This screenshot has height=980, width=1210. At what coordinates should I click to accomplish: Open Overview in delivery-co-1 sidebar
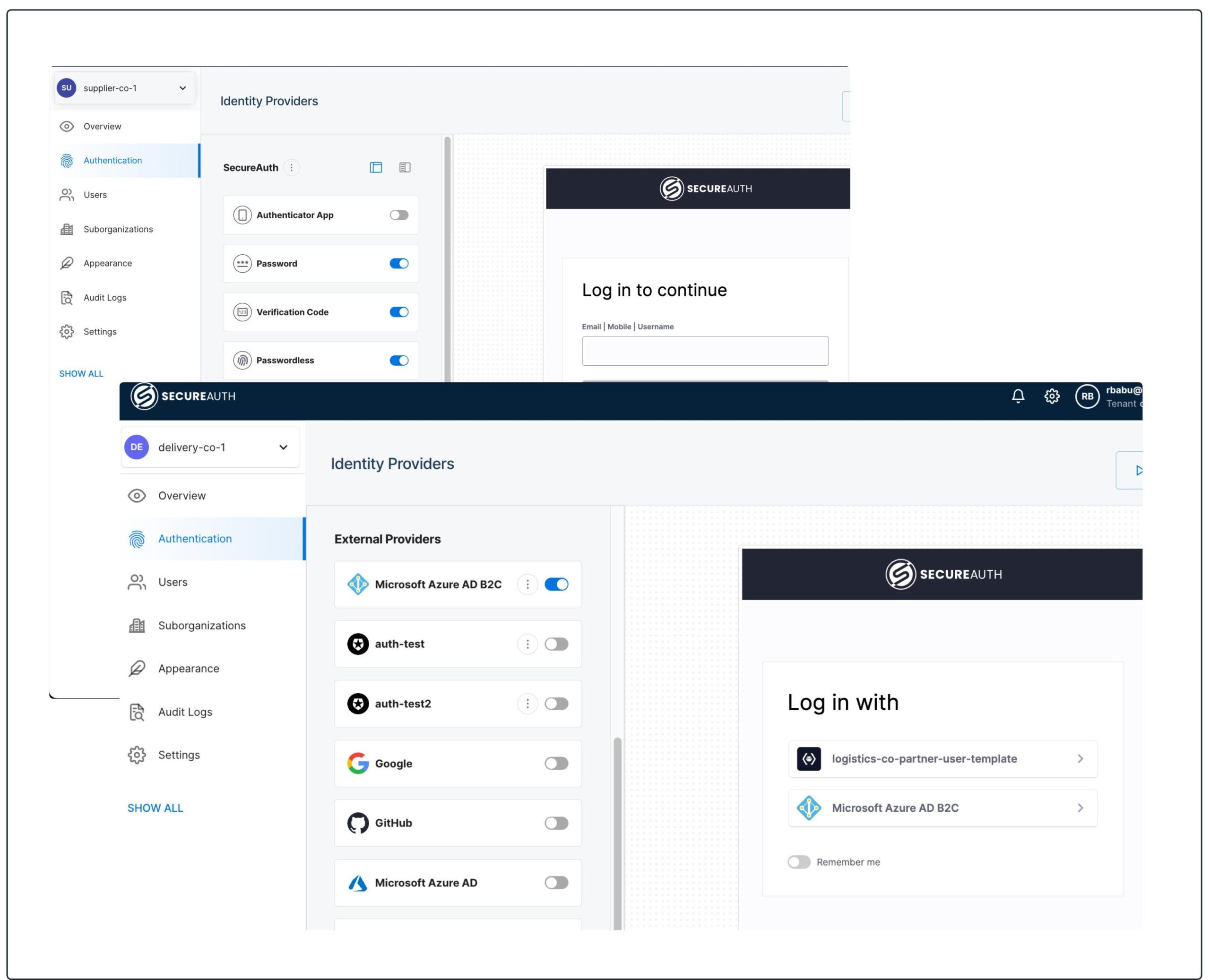click(x=212, y=496)
